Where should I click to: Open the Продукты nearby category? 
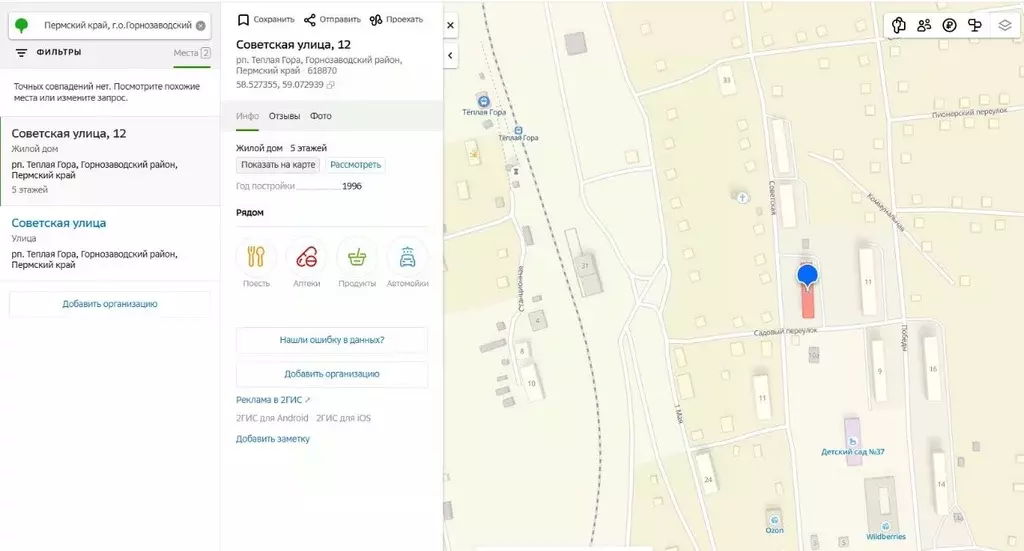(x=357, y=257)
